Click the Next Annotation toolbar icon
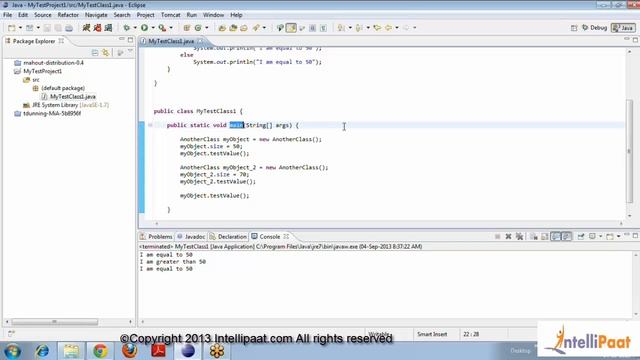640x360 pixels. click(x=341, y=28)
